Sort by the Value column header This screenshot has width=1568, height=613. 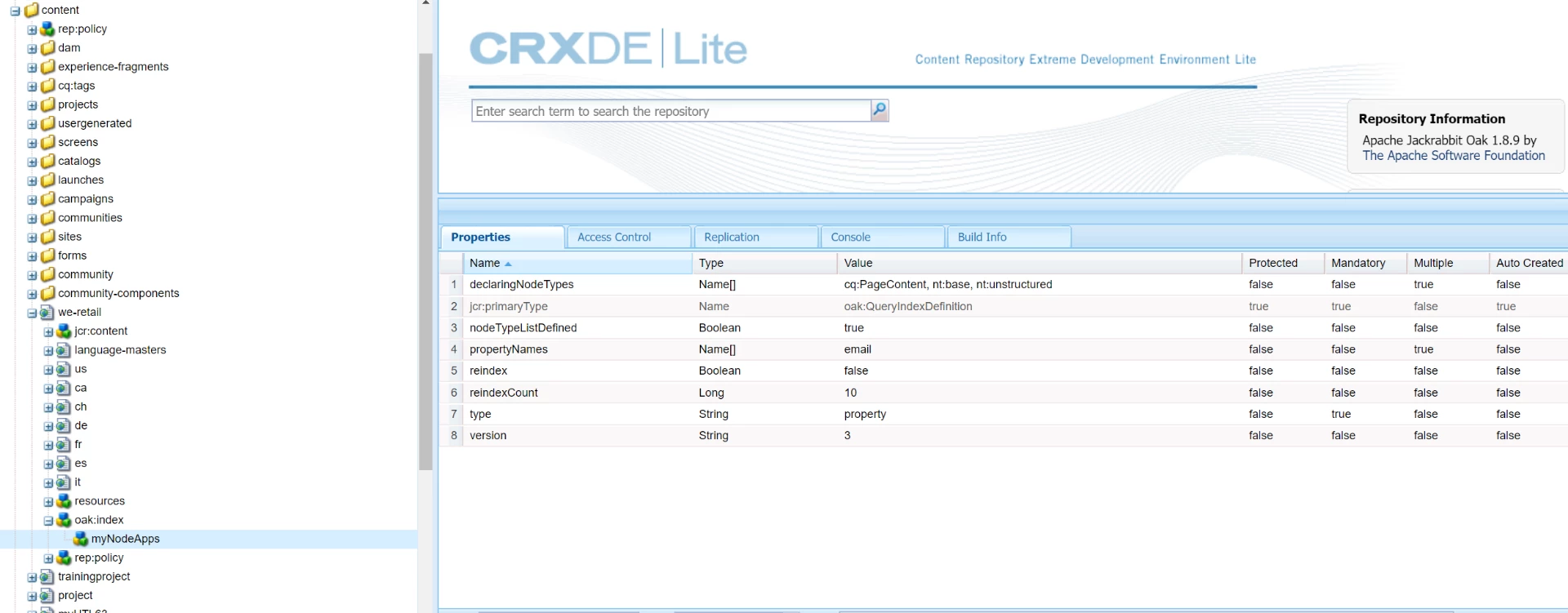(1040, 263)
